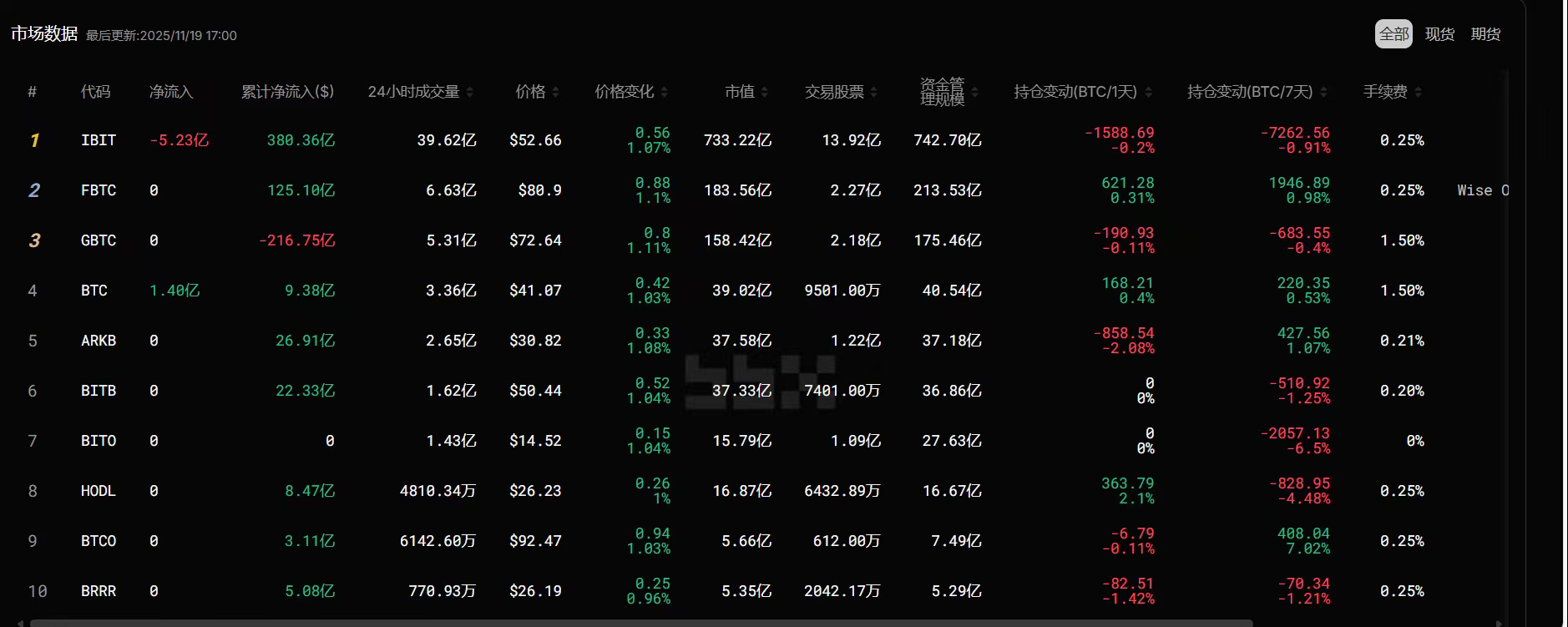
Task: Click the horizontal scrollbar at table bottom
Action: [x=641, y=623]
